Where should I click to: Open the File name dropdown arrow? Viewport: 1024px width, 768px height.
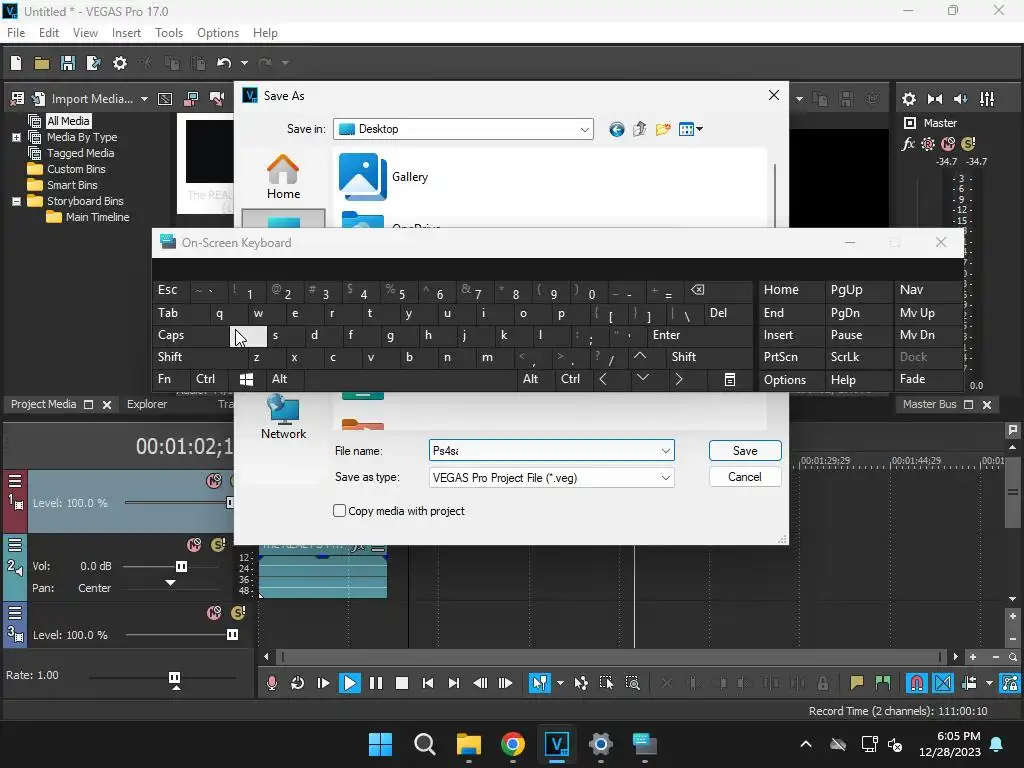click(665, 451)
